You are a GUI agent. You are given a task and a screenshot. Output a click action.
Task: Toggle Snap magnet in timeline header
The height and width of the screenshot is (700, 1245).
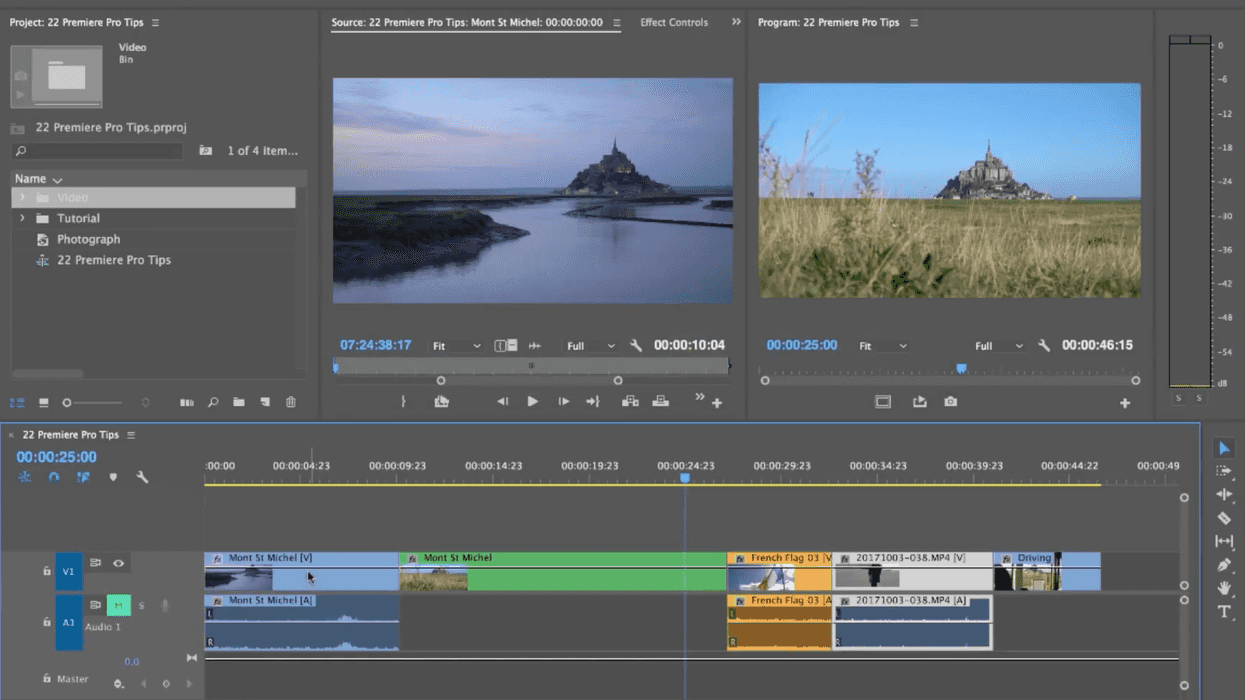point(54,478)
